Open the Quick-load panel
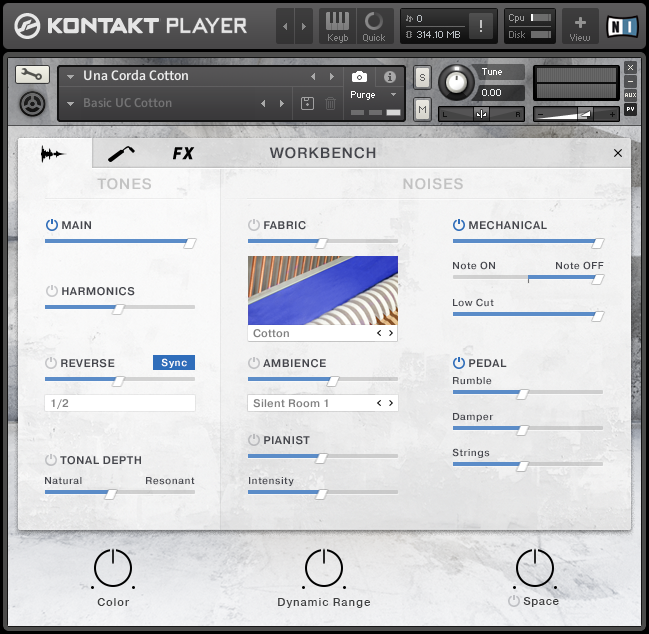649x634 pixels. click(x=374, y=26)
